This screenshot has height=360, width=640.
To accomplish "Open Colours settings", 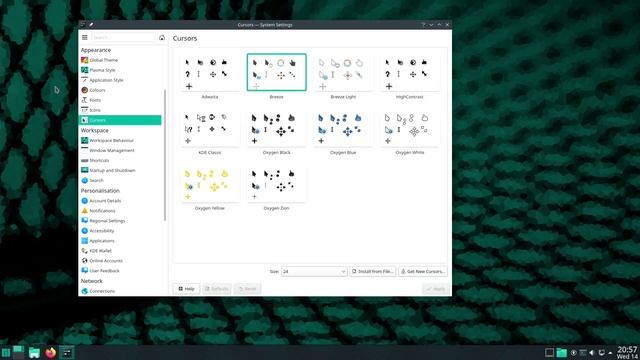I will (x=120, y=90).
